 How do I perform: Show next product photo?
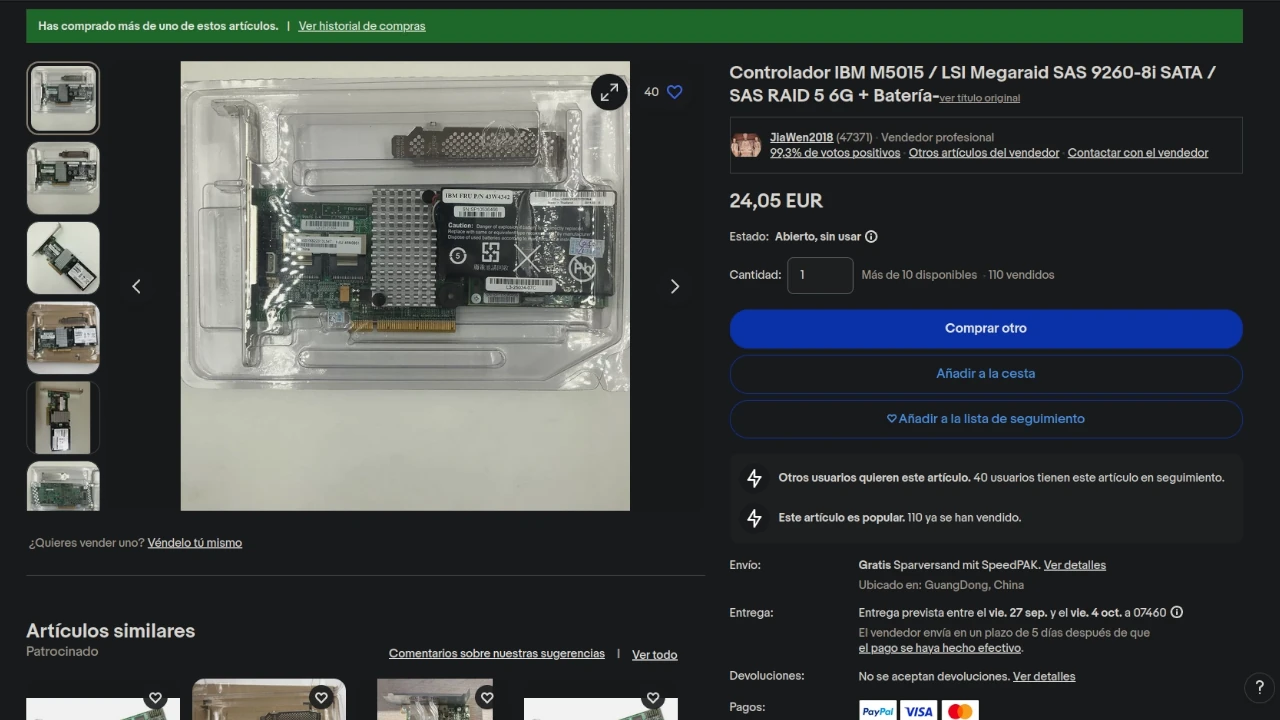674,286
